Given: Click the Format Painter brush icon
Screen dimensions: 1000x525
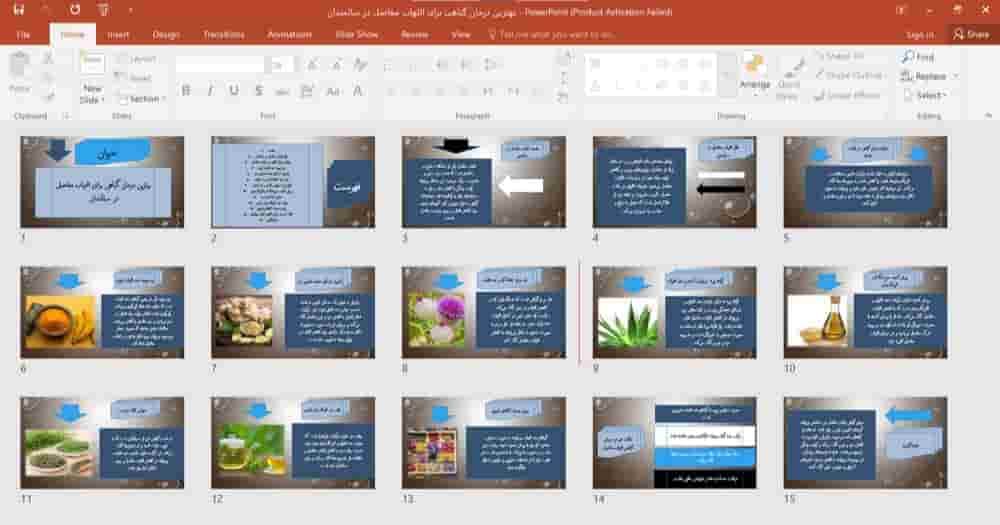Looking at the screenshot, I should click(48, 96).
